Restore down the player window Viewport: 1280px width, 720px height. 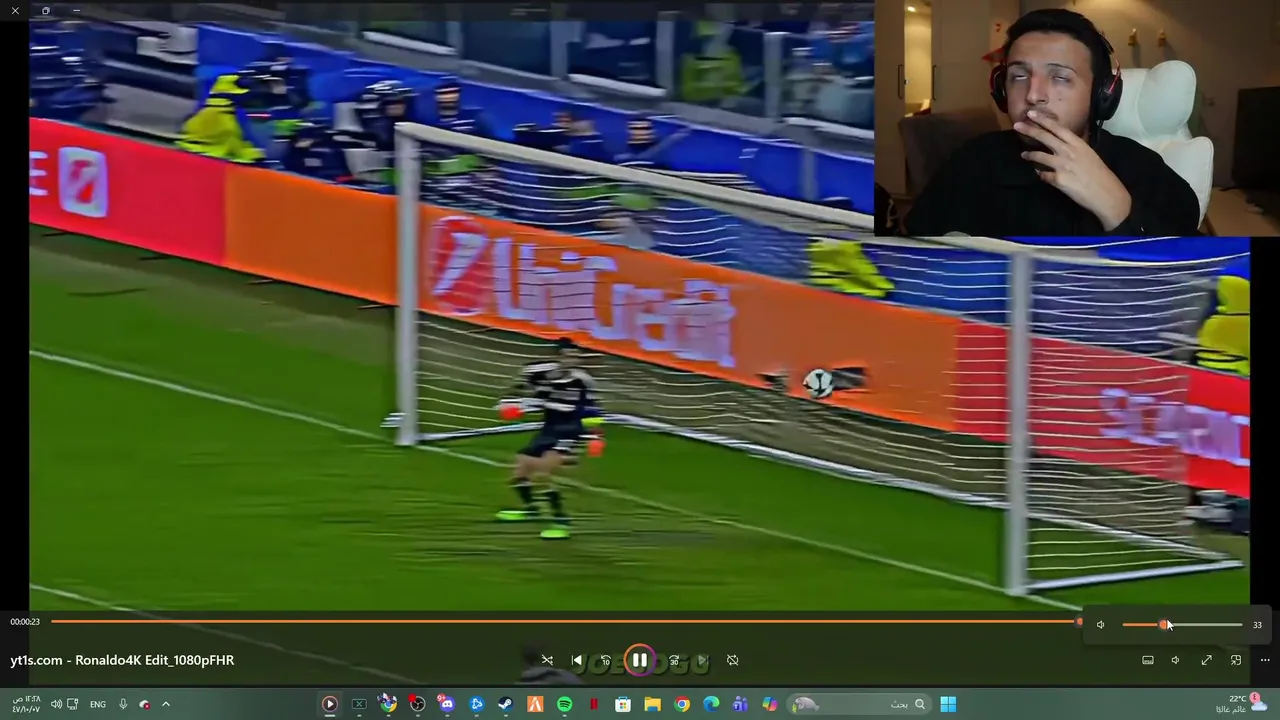46,11
